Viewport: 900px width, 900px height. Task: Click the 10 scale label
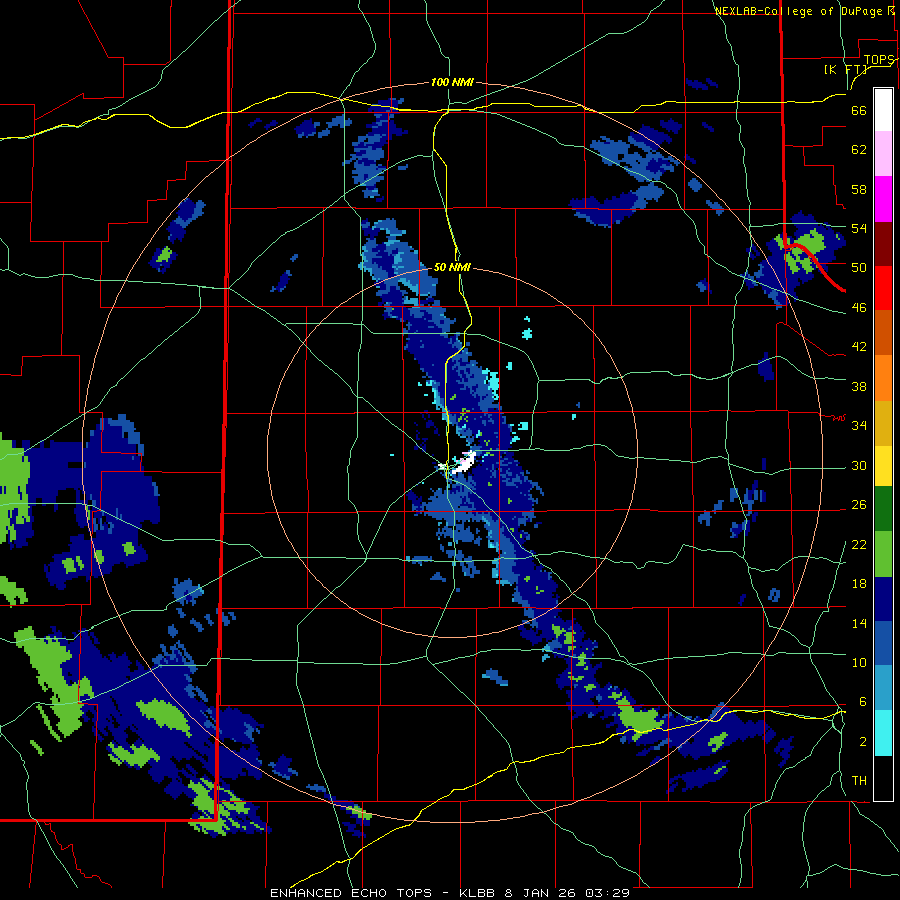click(859, 662)
